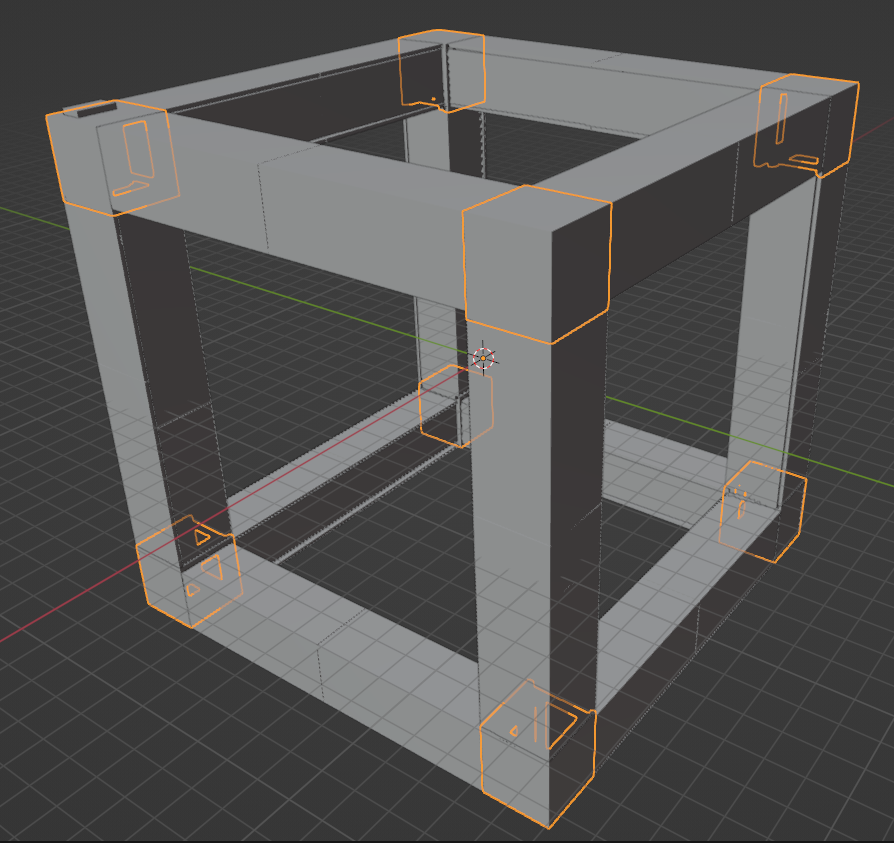The width and height of the screenshot is (894, 843).
Task: Select the top-right corner block with bracket
Action: pos(806,124)
